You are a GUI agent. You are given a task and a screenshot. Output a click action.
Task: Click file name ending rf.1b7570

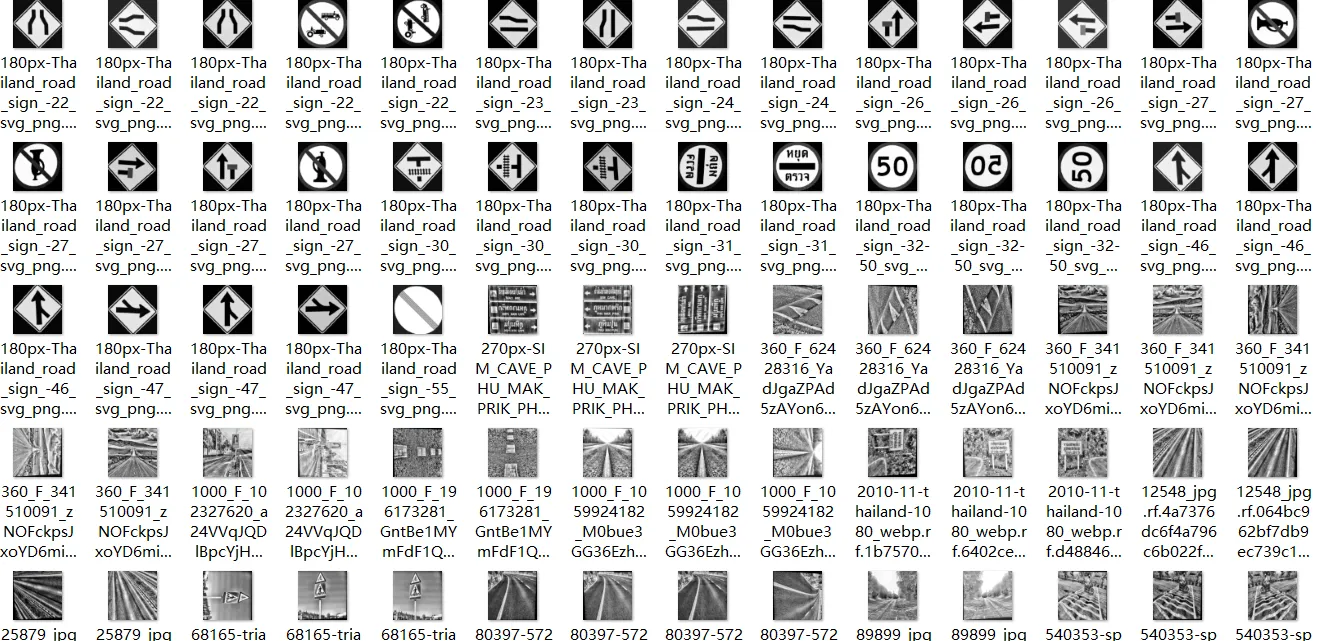pyautogui.click(x=893, y=522)
